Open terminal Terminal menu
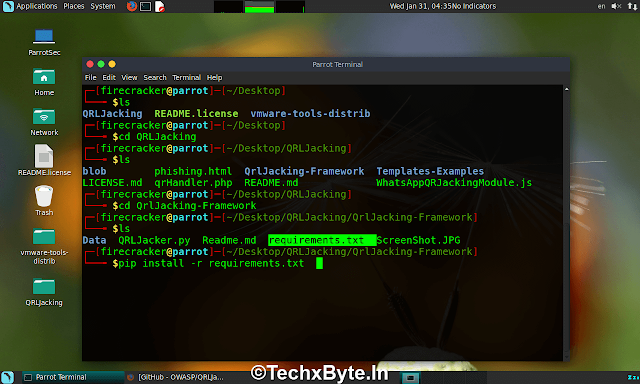640x384 pixels. click(186, 78)
